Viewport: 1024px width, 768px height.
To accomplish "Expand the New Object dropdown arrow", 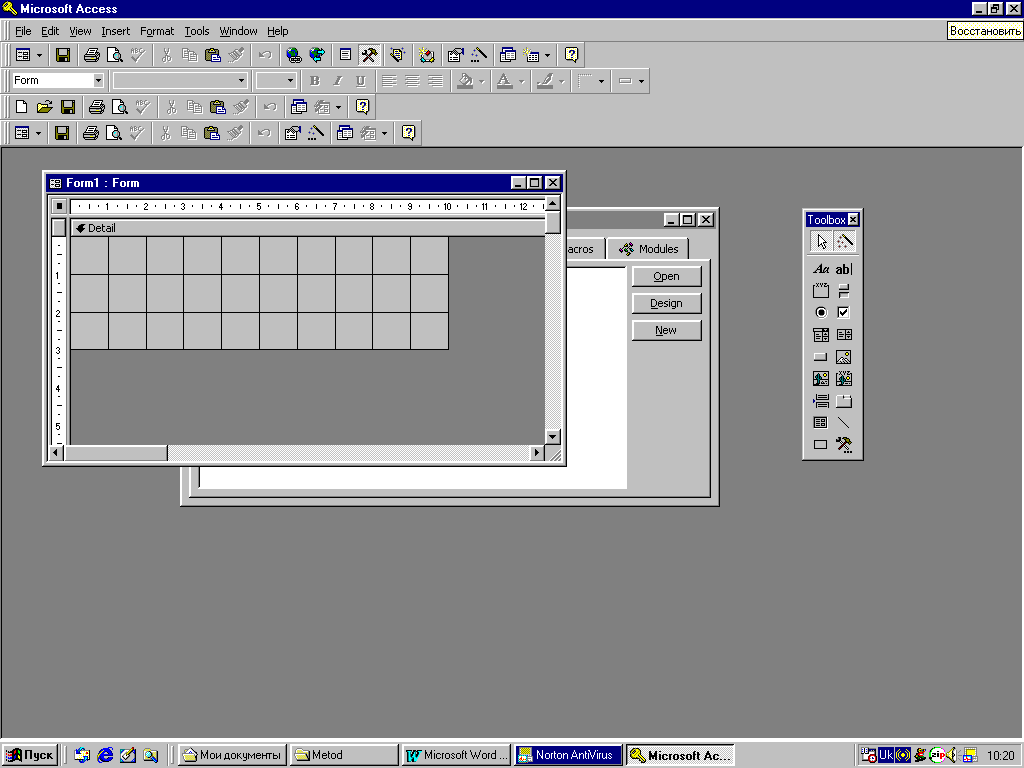I will tap(547, 55).
